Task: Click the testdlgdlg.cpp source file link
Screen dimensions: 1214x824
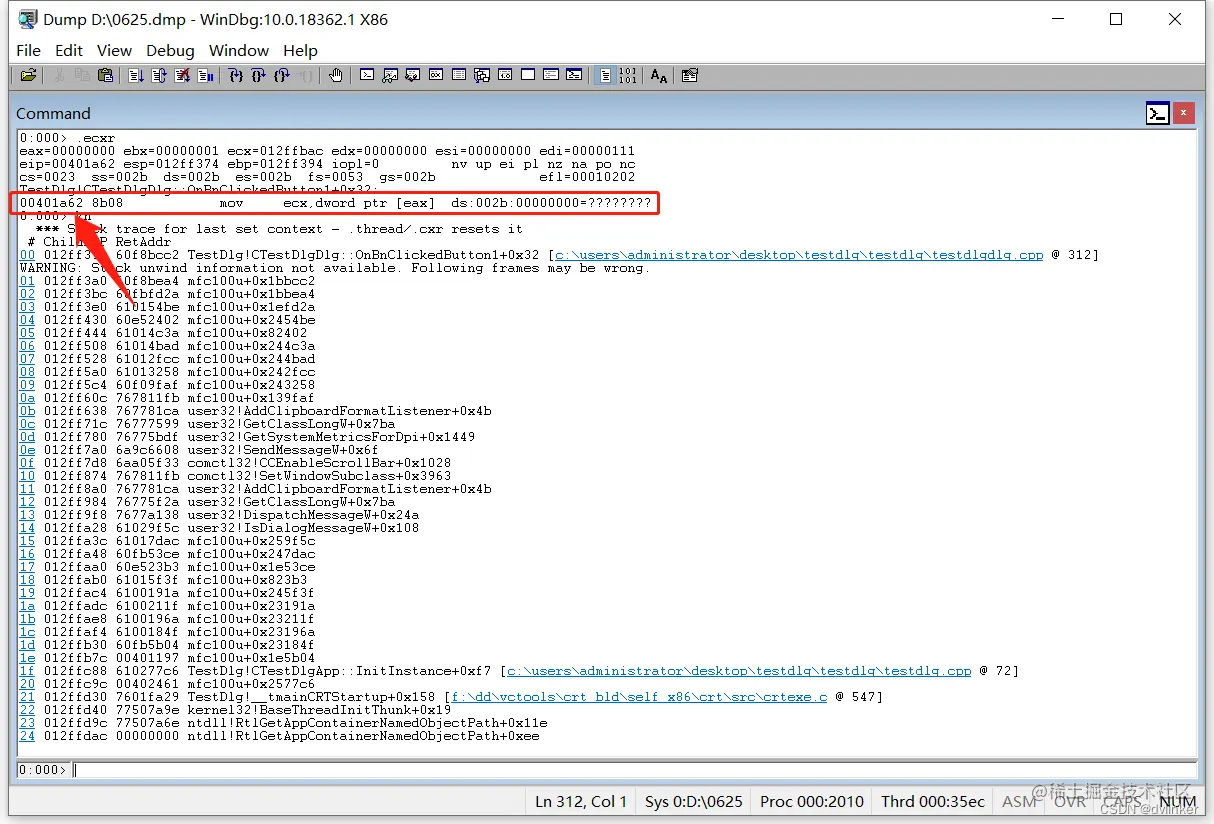Action: pyautogui.click(x=798, y=255)
